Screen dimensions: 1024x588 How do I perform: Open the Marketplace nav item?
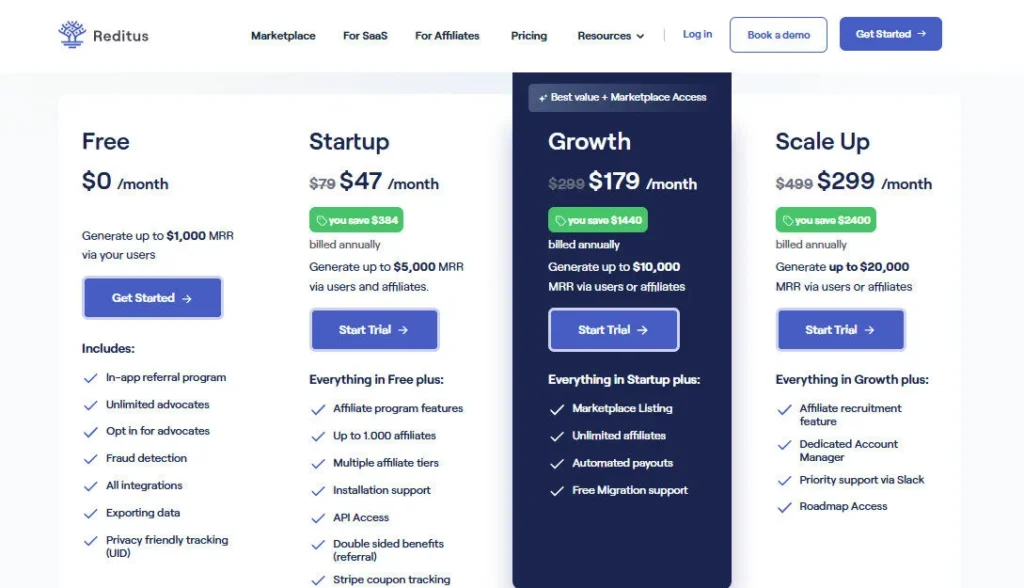point(283,36)
